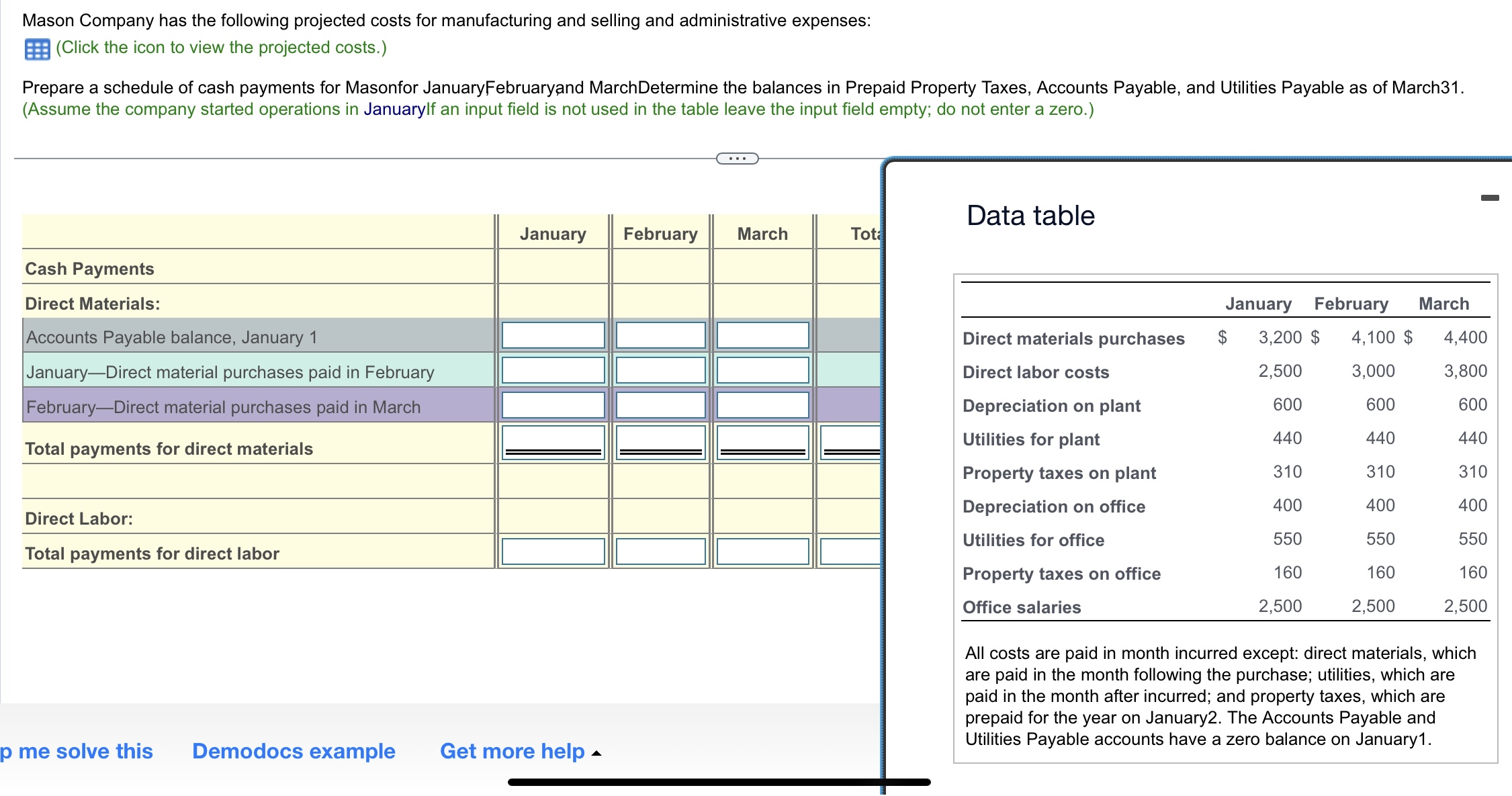Click January Accounts Payable balance input field
The height and width of the screenshot is (796, 1512).
pyautogui.click(x=553, y=335)
